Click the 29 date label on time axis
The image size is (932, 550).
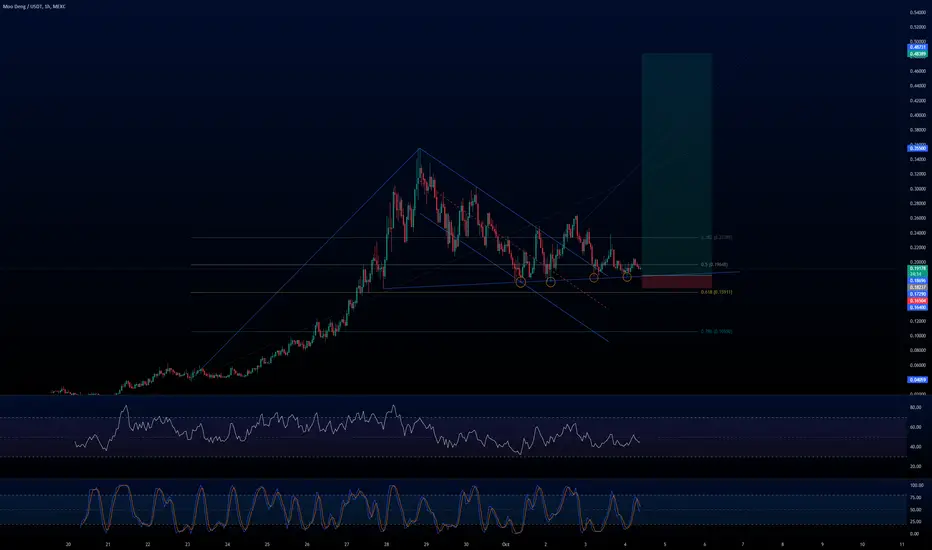pos(426,544)
